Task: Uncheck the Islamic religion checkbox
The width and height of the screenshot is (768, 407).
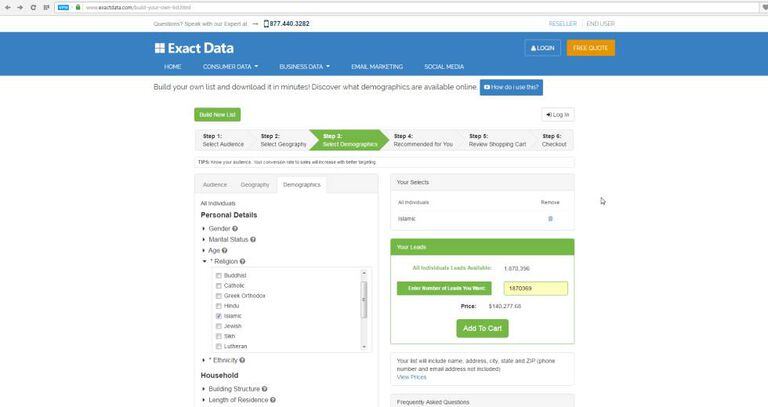Action: tap(219, 316)
